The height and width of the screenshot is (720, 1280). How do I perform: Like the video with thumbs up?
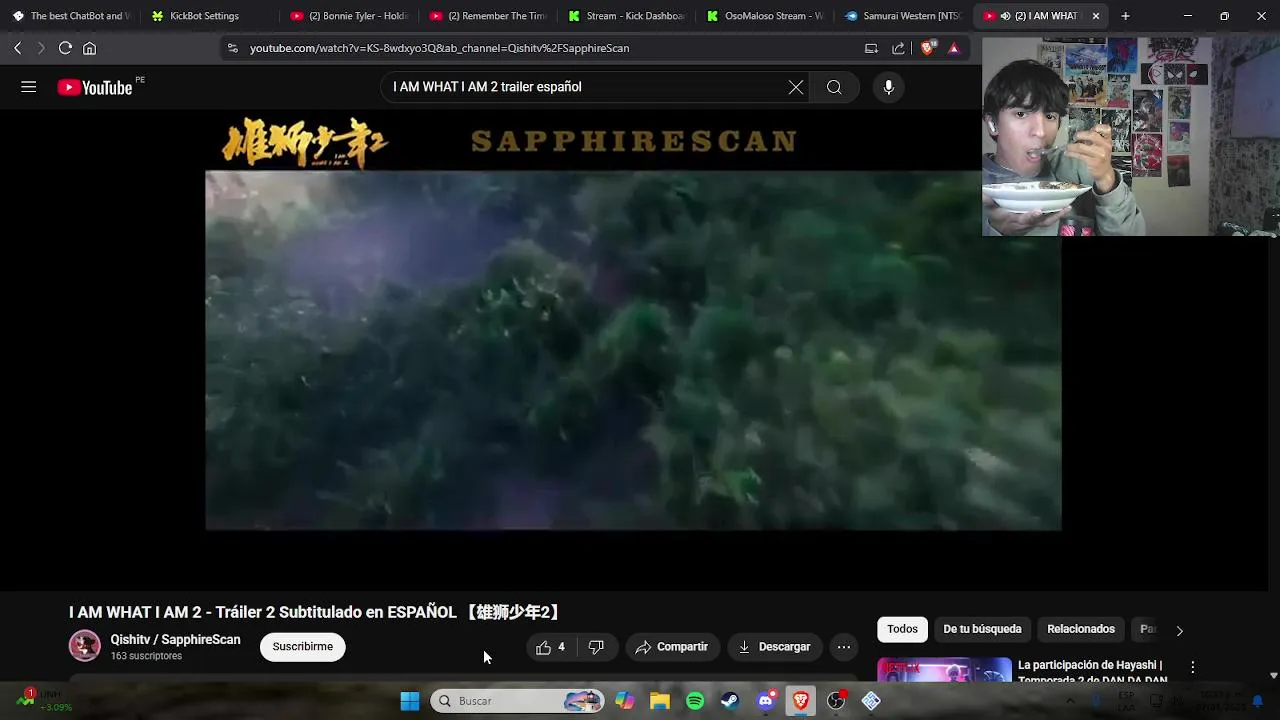pos(551,647)
